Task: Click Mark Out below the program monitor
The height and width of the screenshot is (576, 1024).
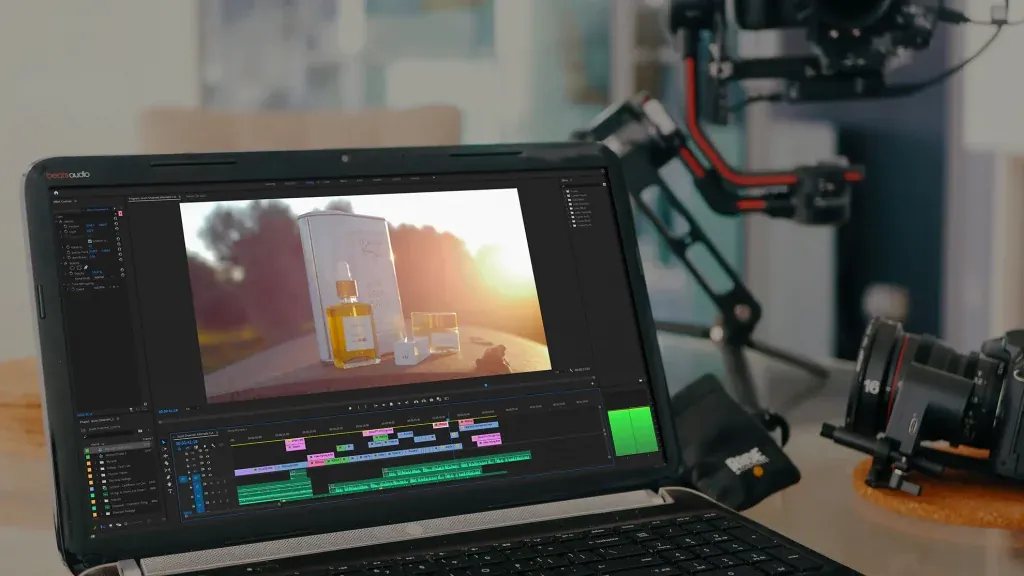Action: 365,407
